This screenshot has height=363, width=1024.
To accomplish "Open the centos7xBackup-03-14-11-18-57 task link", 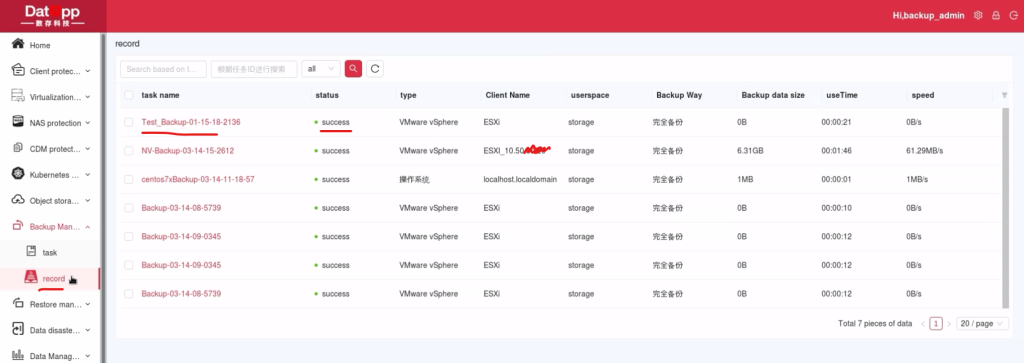I will [x=198, y=180].
